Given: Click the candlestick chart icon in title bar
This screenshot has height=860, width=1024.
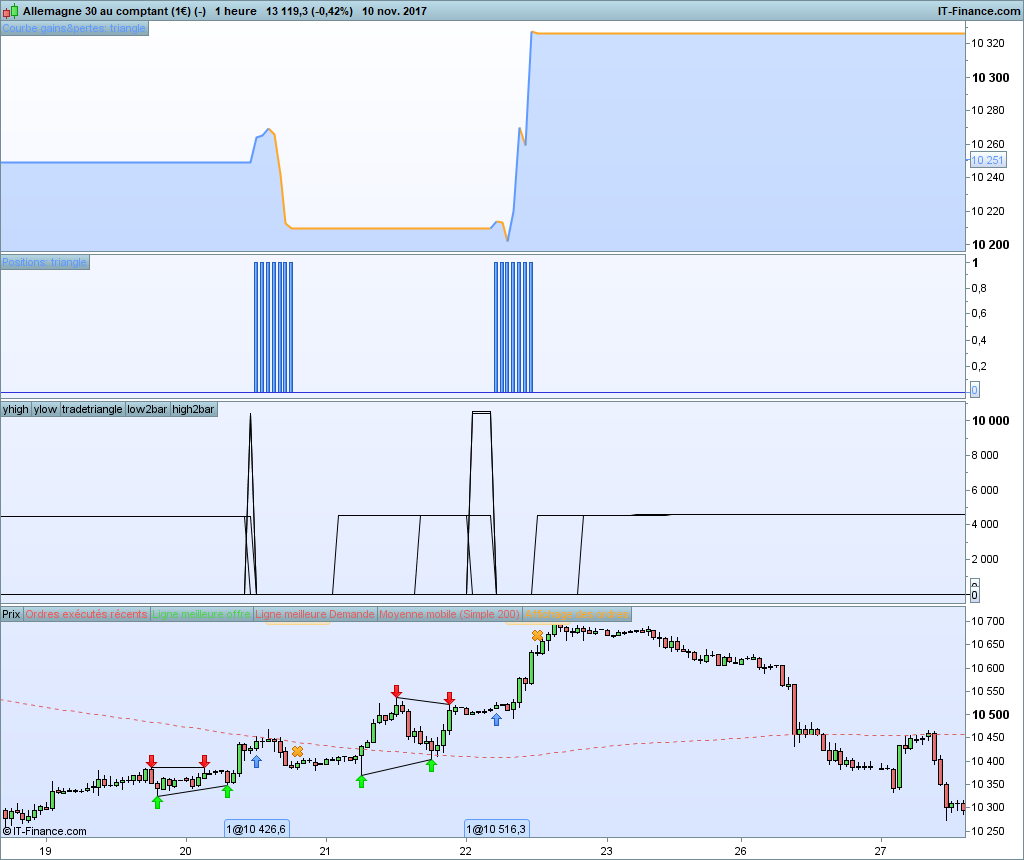Looking at the screenshot, I should pyautogui.click(x=10, y=11).
